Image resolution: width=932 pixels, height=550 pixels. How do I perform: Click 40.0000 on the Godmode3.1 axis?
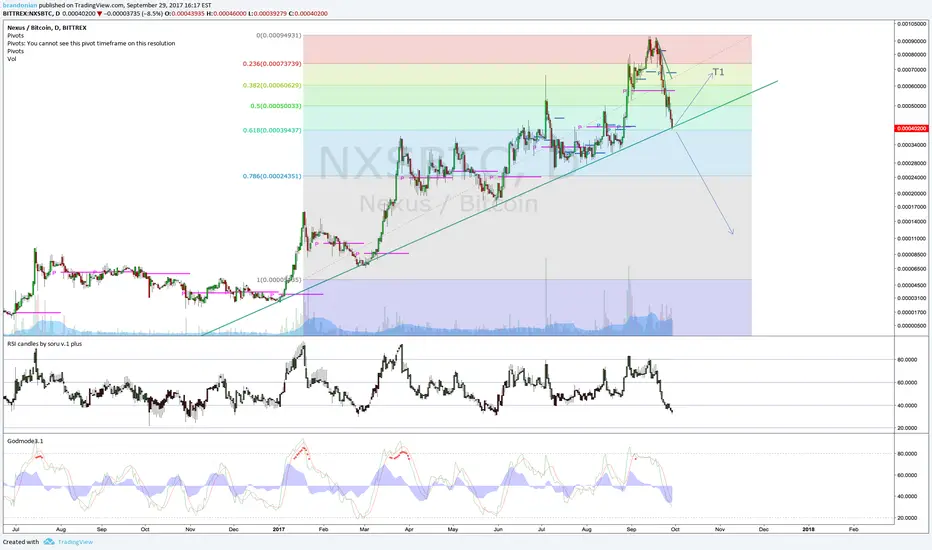[x=907, y=496]
